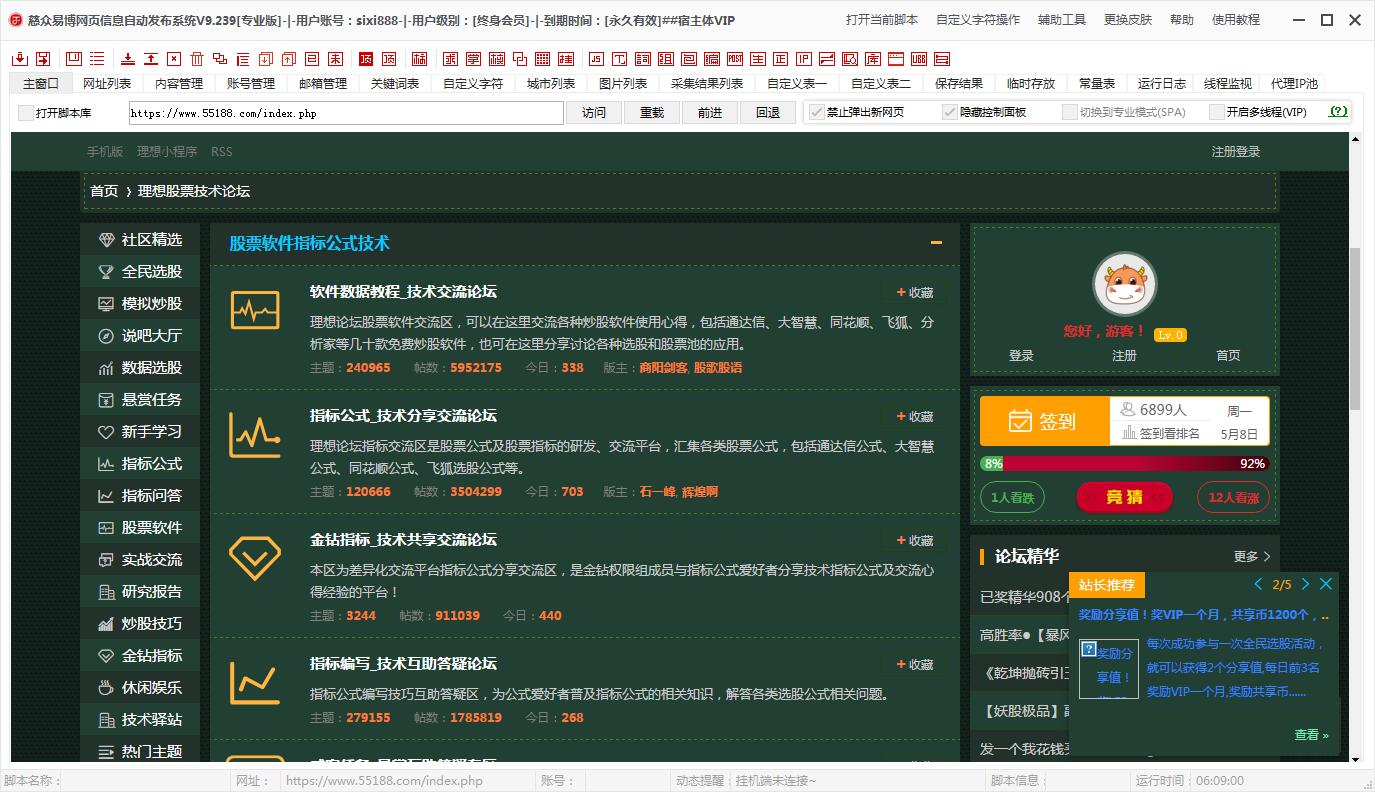Toggle 打开脚本库 checkbox

(26, 113)
